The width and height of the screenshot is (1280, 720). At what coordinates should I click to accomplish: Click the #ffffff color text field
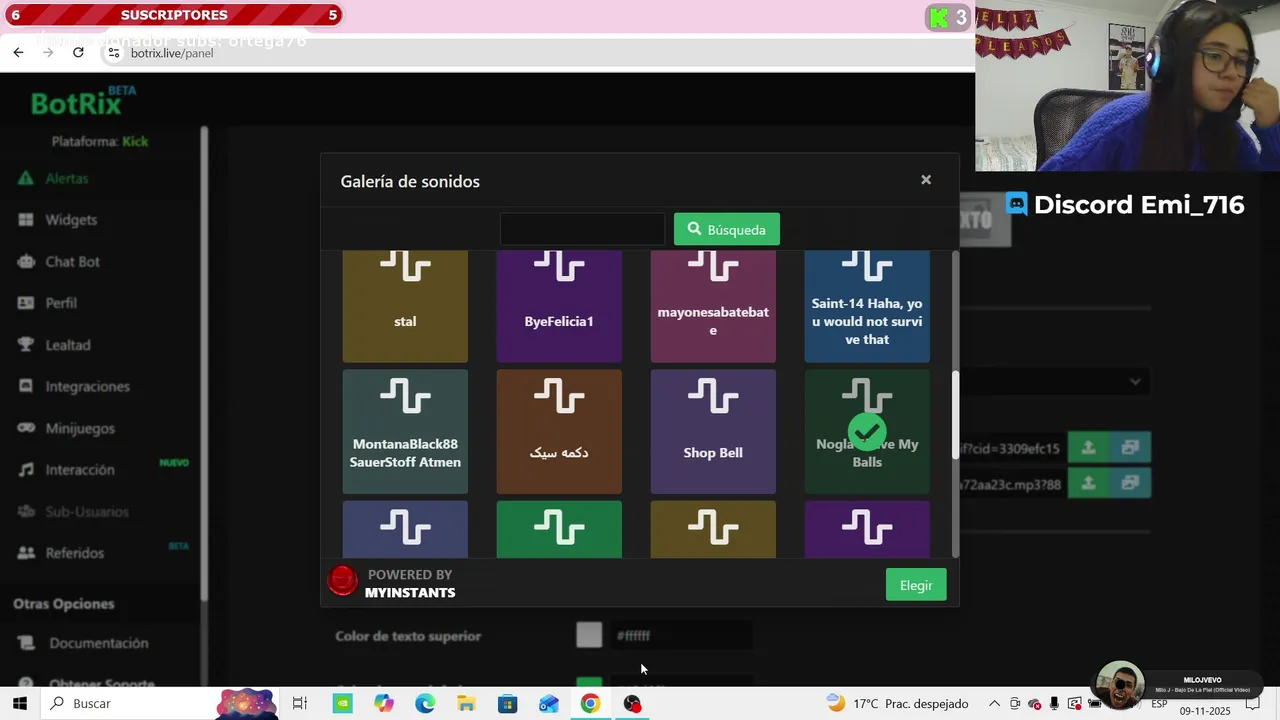(681, 635)
